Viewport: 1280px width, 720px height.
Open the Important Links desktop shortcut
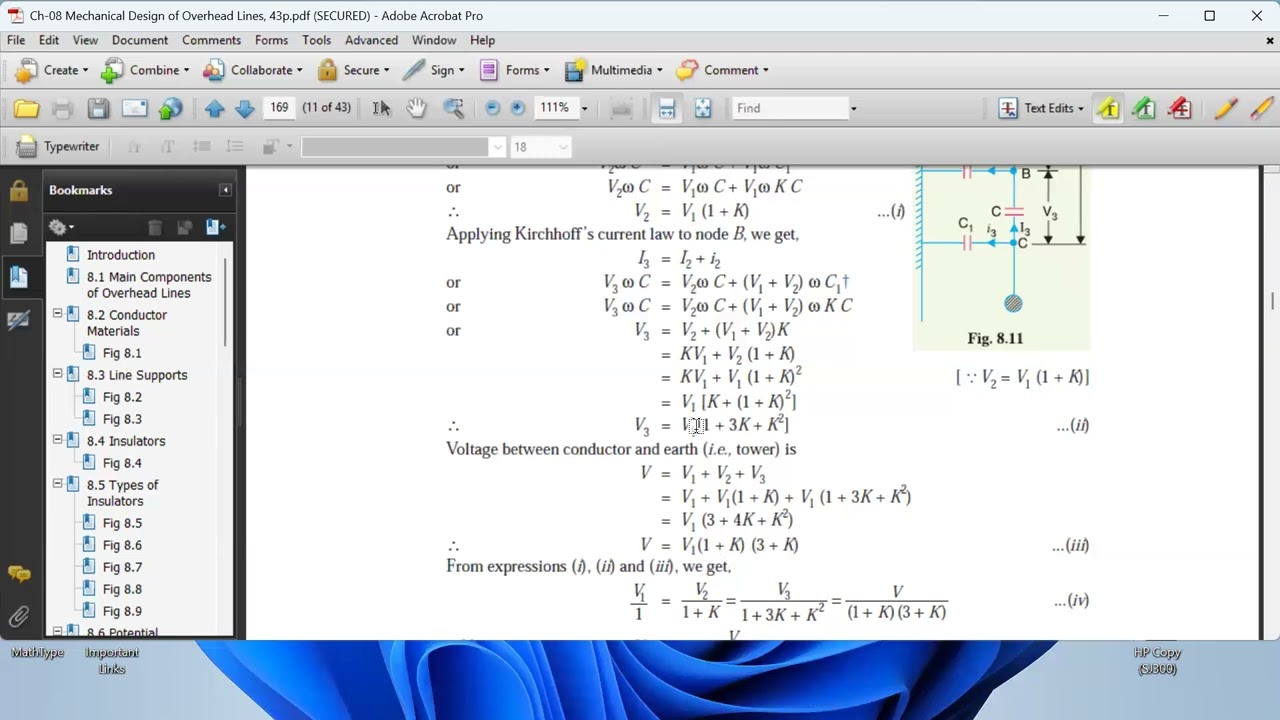(112, 661)
